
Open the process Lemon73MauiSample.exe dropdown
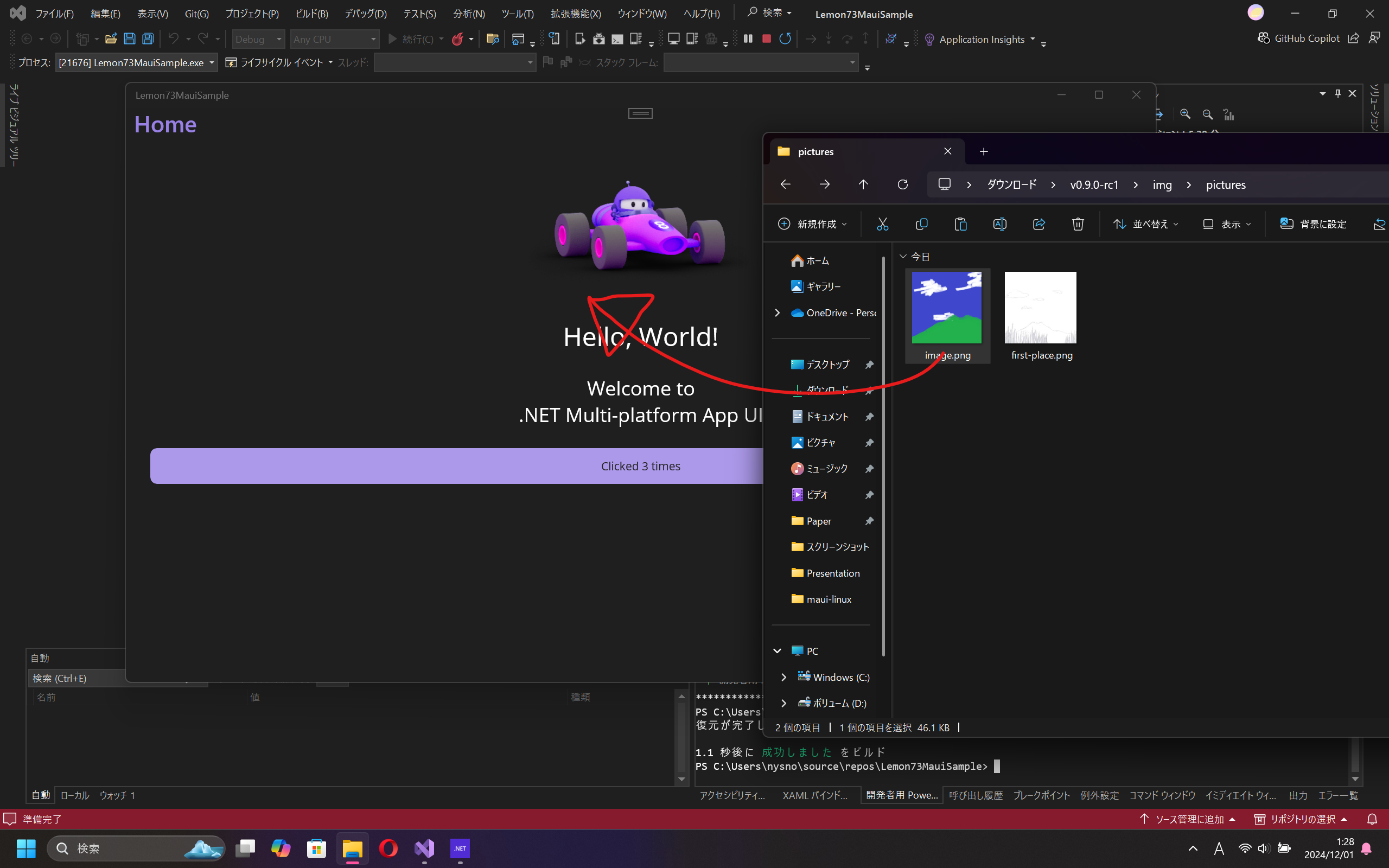212,62
